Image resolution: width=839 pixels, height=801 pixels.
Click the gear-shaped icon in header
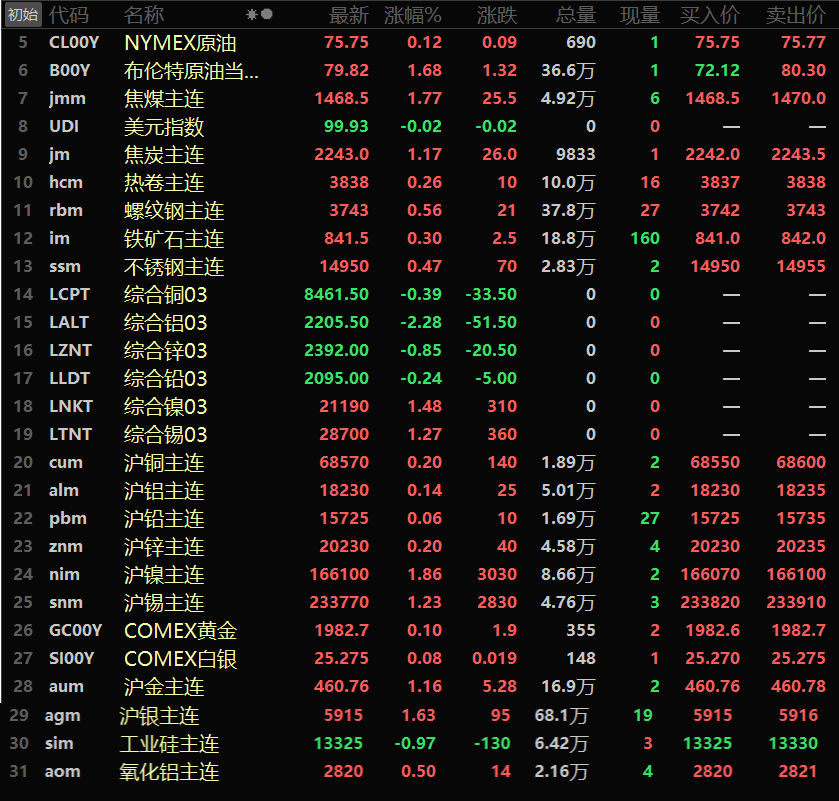pos(251,14)
